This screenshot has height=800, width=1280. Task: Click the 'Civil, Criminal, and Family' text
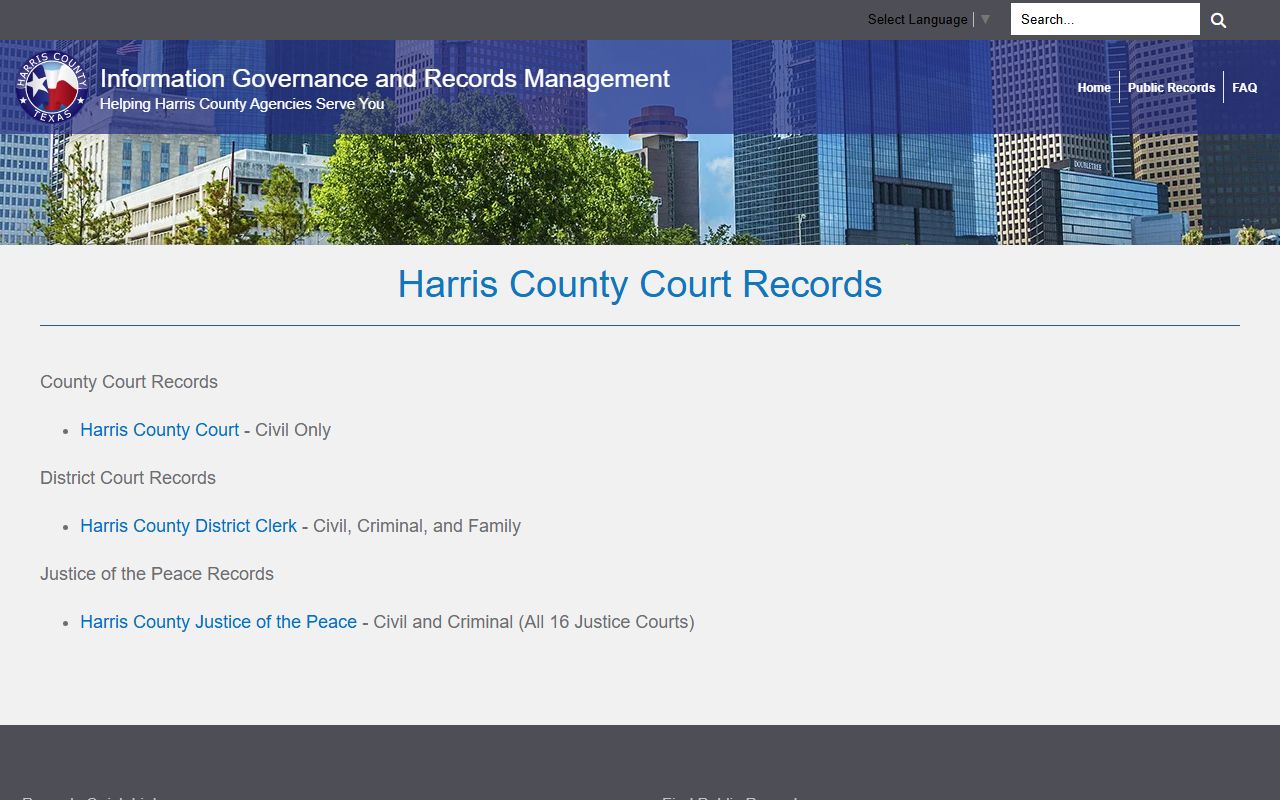pyautogui.click(x=417, y=526)
